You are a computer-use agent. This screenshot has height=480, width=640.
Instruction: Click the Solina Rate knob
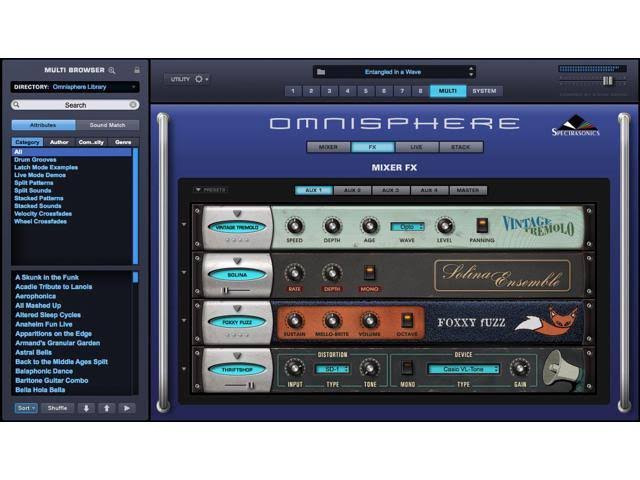pyautogui.click(x=294, y=273)
